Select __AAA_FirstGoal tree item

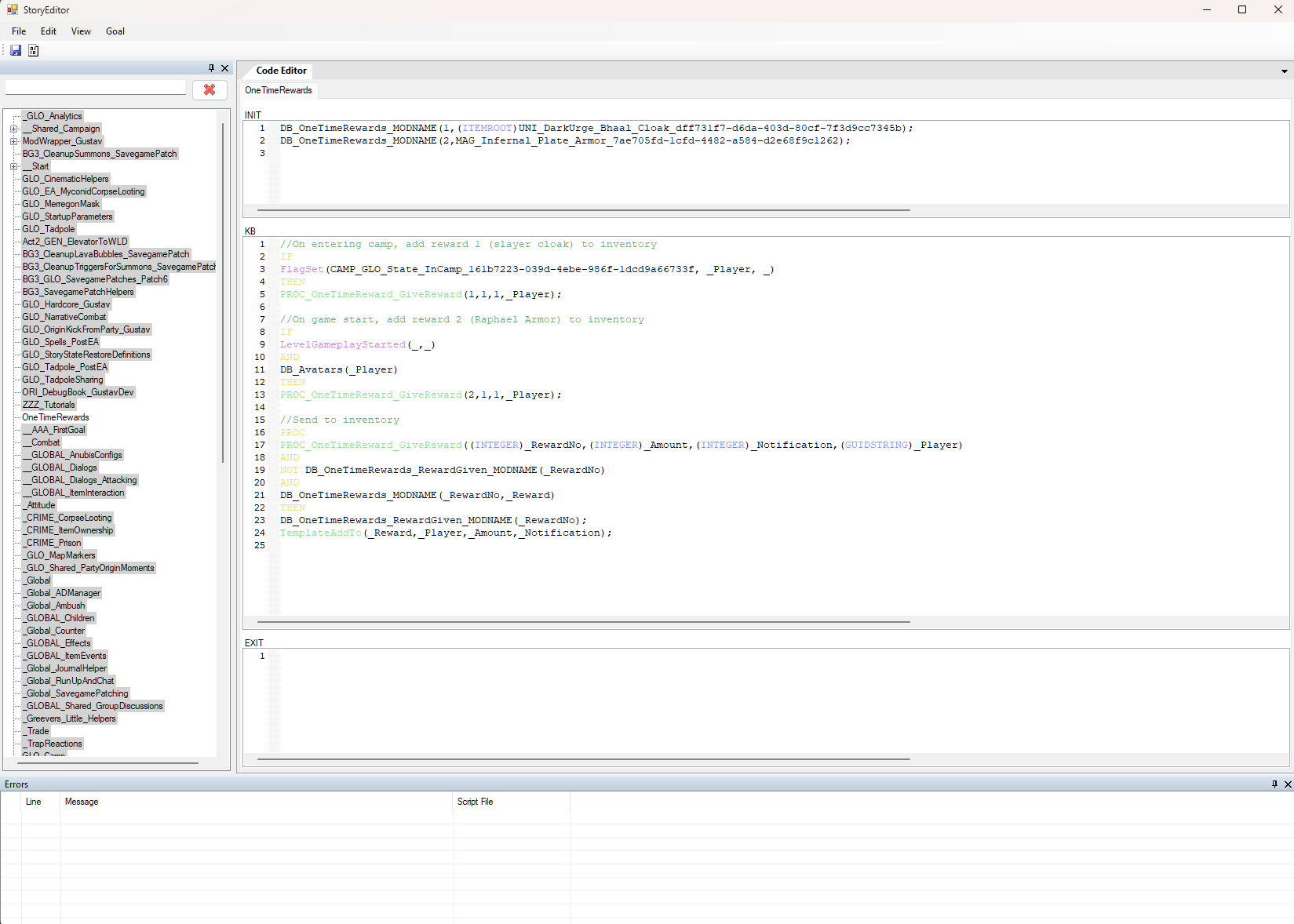click(x=54, y=430)
